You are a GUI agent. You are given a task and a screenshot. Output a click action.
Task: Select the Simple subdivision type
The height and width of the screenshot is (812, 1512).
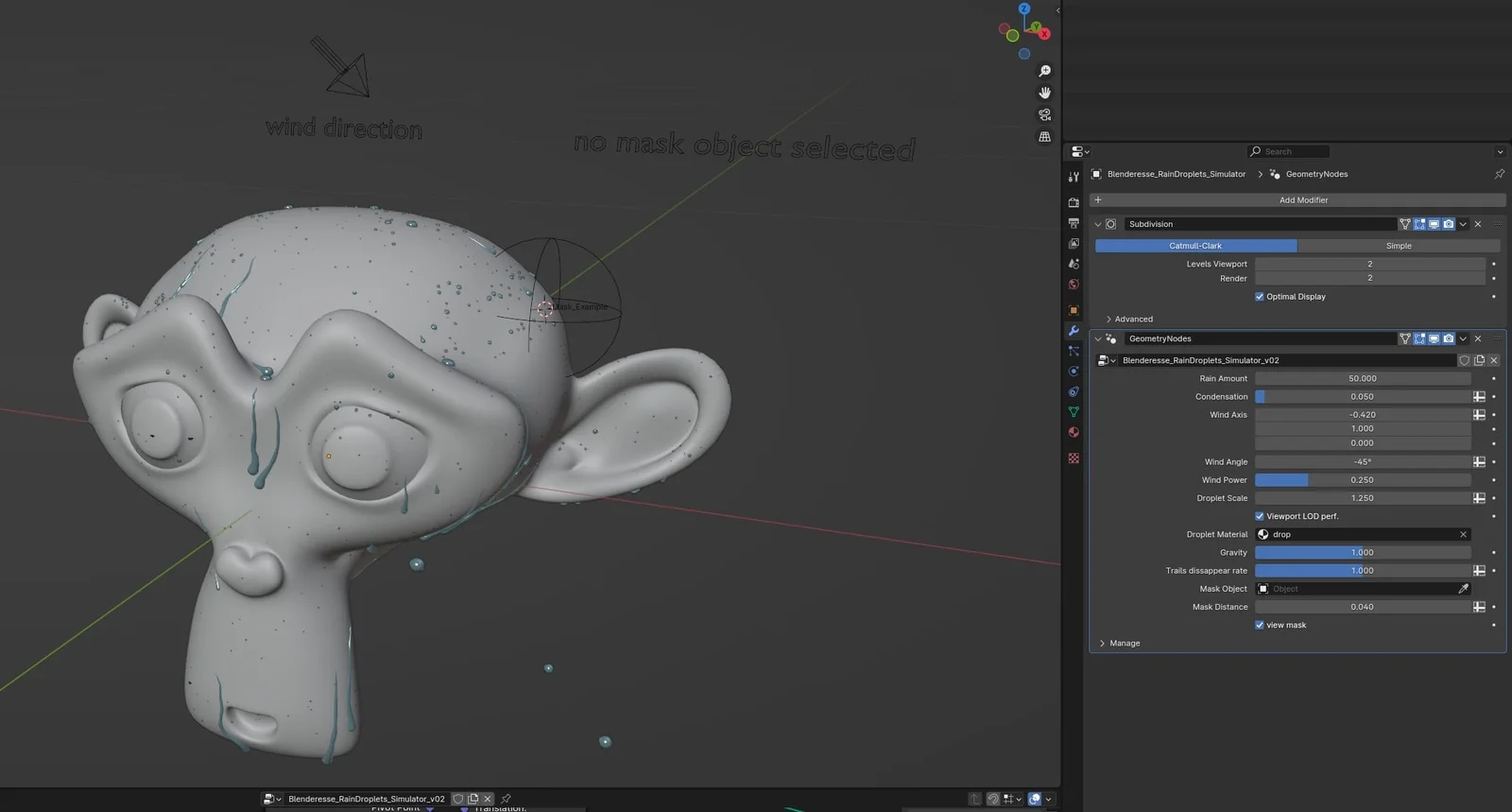click(x=1398, y=246)
